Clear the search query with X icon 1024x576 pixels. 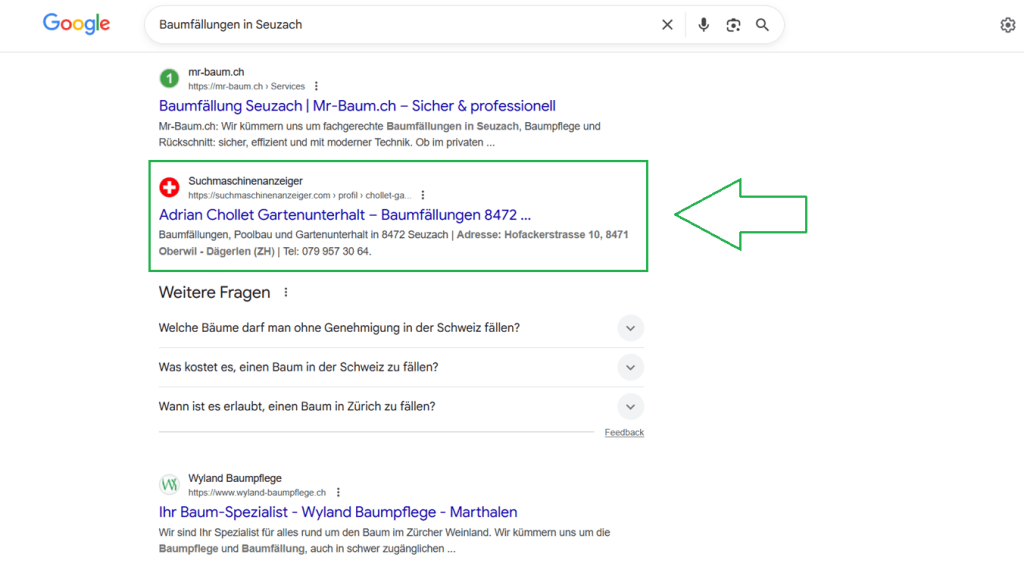(x=667, y=25)
